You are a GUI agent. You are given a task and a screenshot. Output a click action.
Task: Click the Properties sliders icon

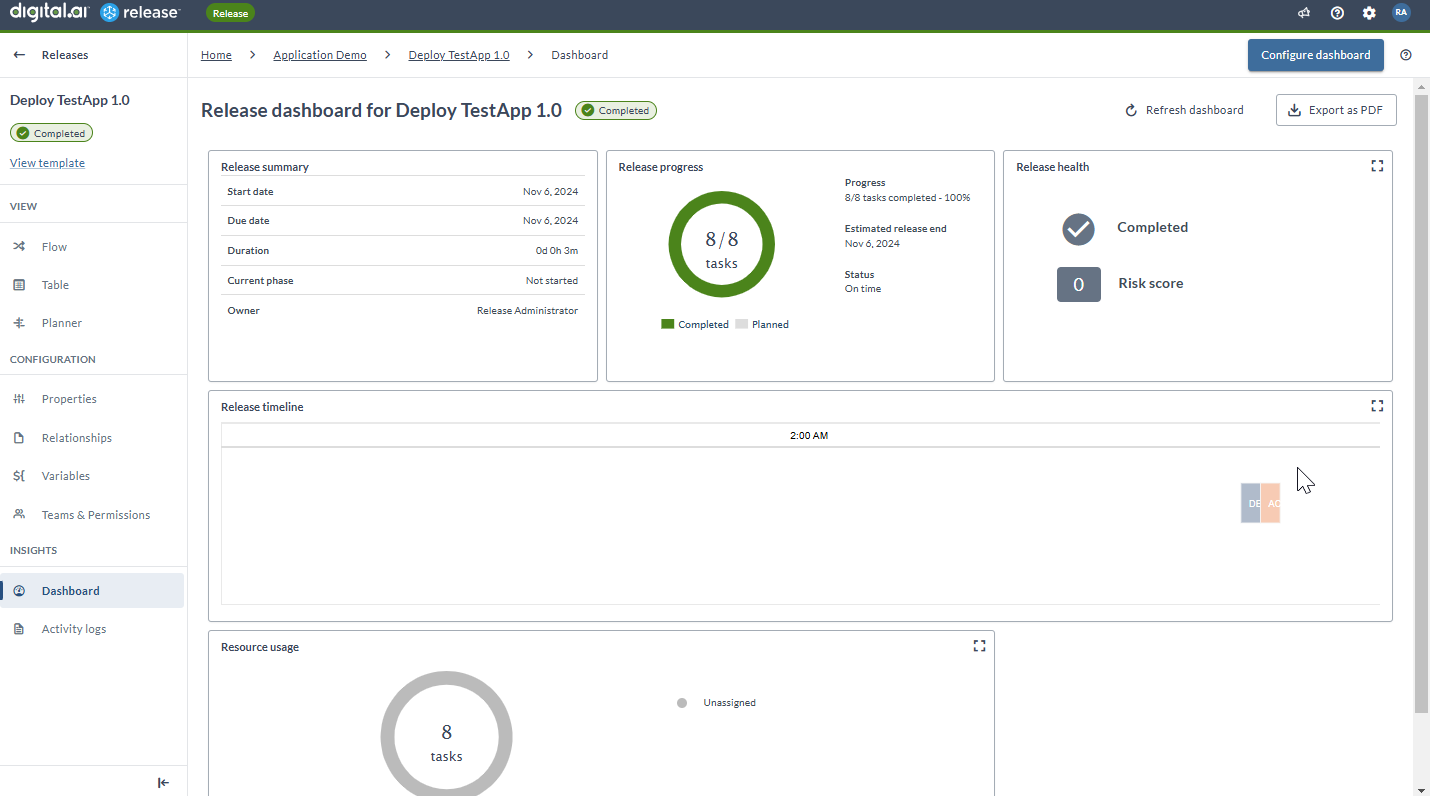coord(19,399)
